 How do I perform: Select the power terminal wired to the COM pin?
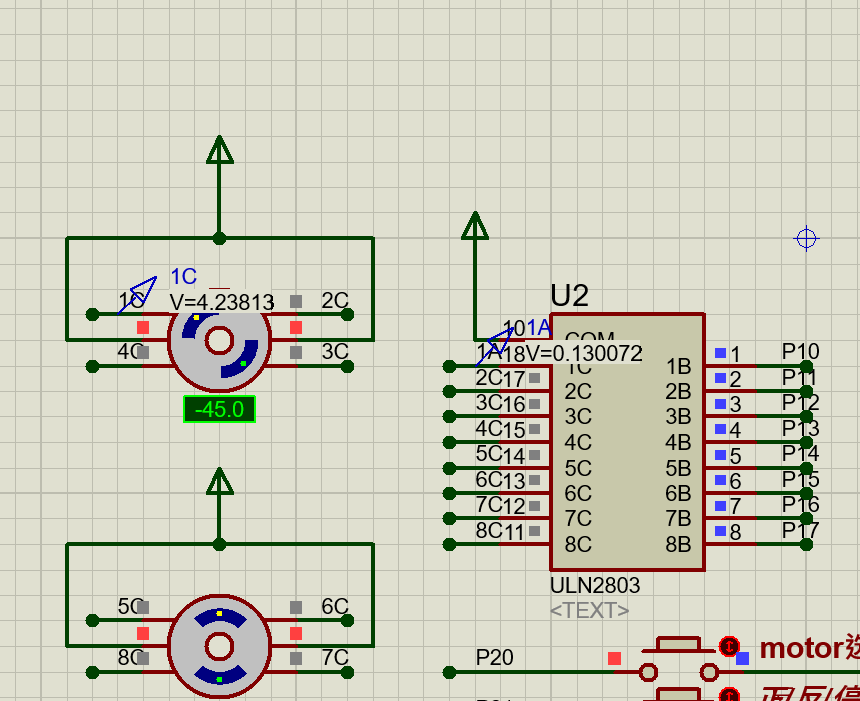pos(475,226)
